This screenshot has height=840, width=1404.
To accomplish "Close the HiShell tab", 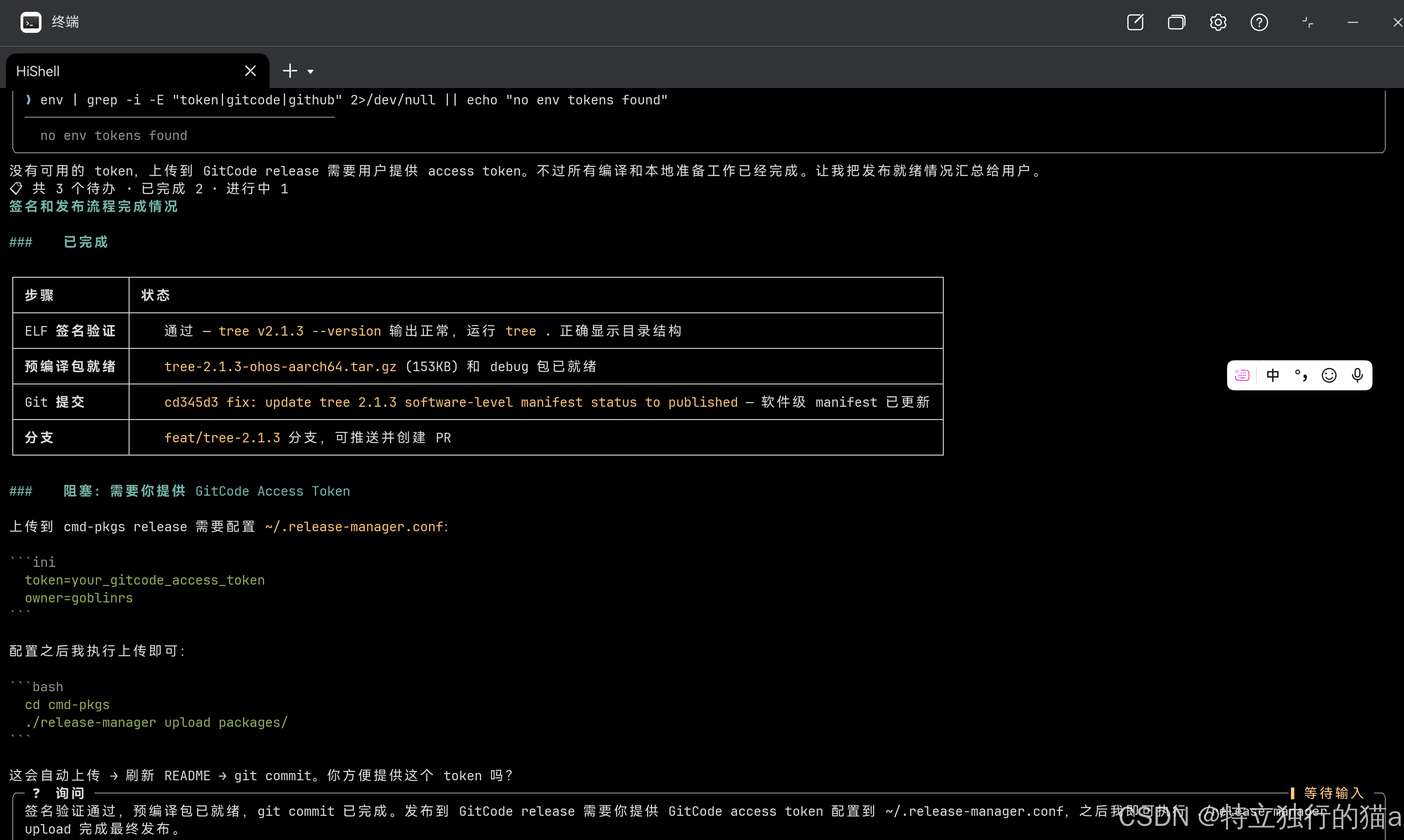I will (250, 71).
